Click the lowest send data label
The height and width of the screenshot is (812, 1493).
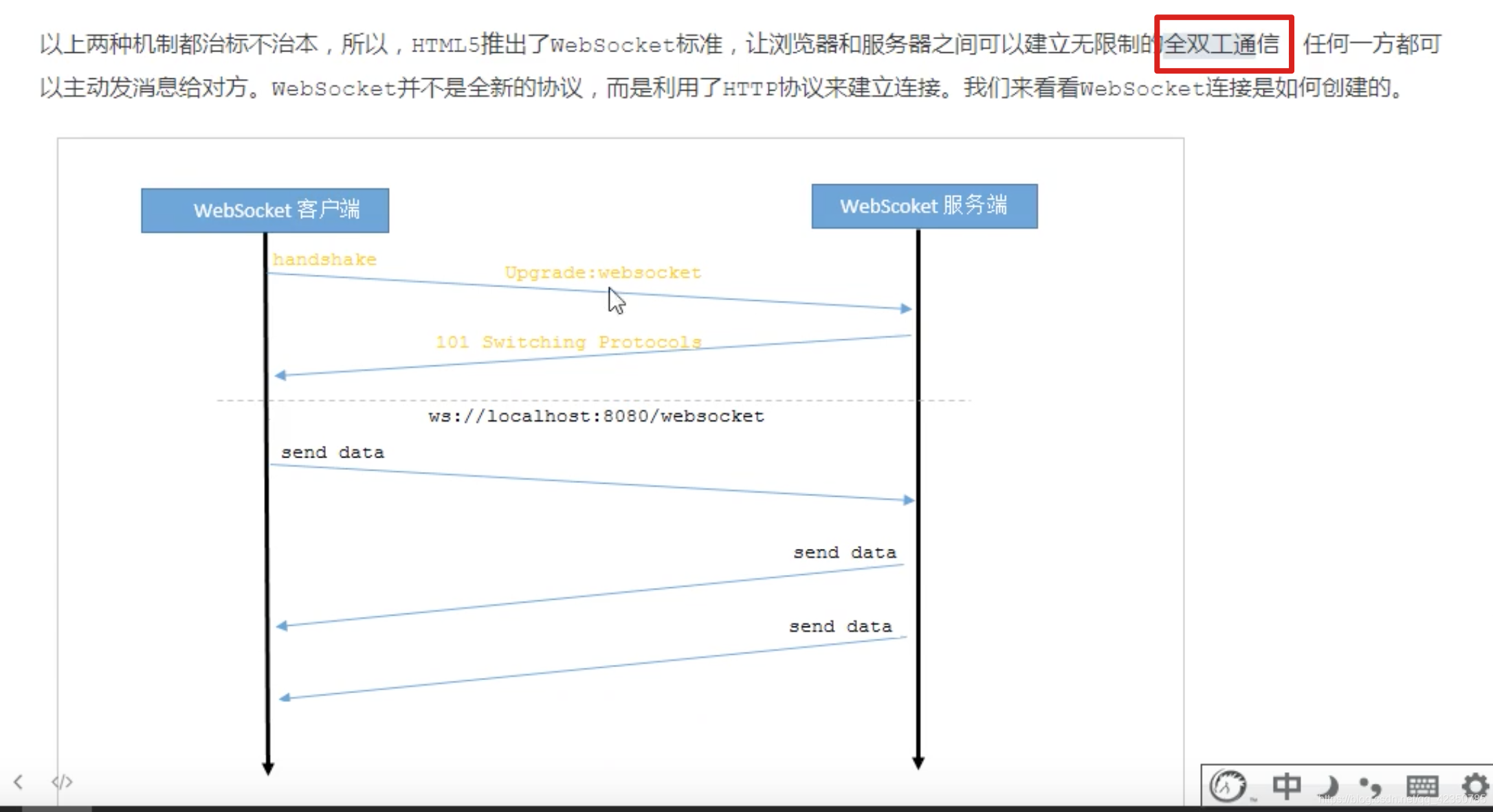pos(840,627)
